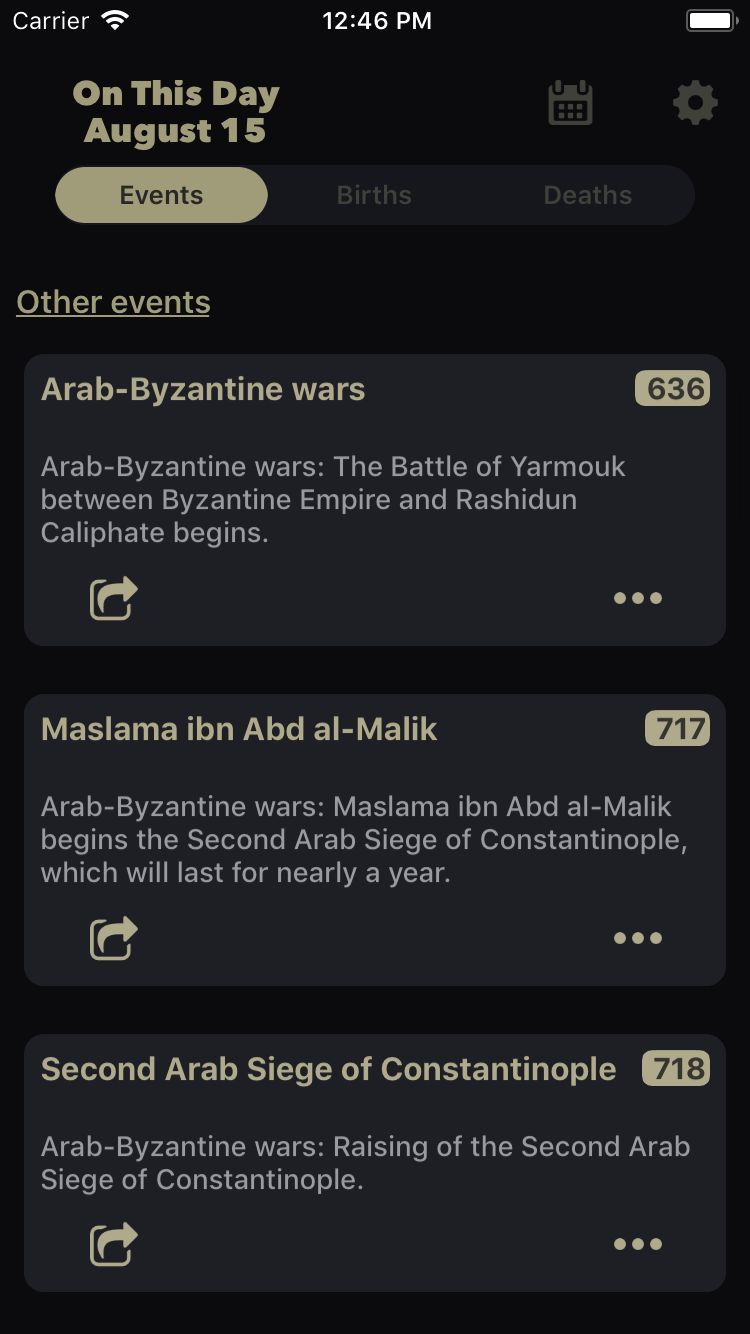Open the calendar date picker
750x1334 pixels.
pyautogui.click(x=571, y=104)
